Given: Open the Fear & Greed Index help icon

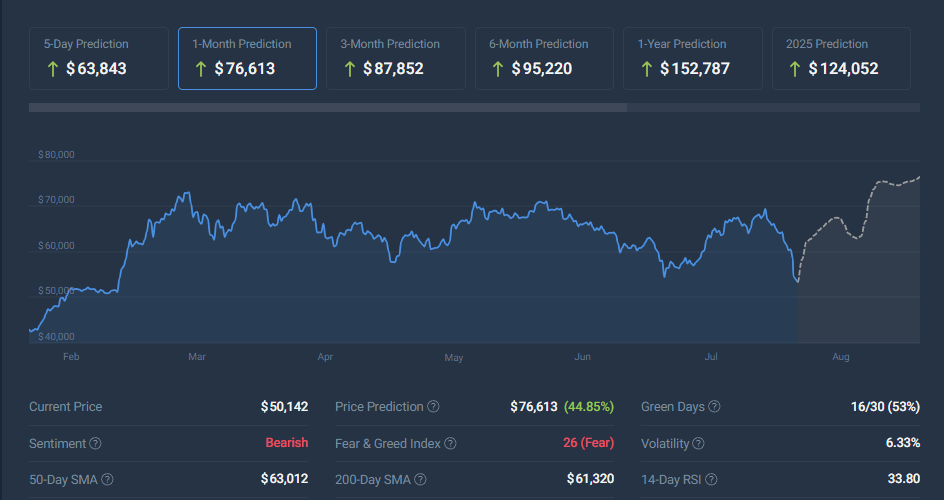Looking at the screenshot, I should click(x=450, y=443).
